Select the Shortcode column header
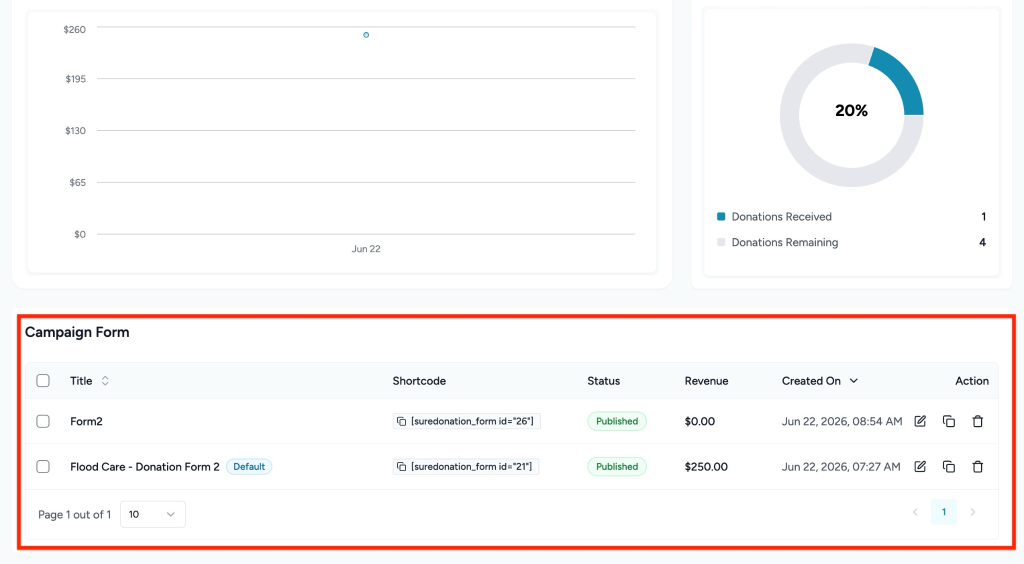The width and height of the screenshot is (1024, 564). pos(419,381)
